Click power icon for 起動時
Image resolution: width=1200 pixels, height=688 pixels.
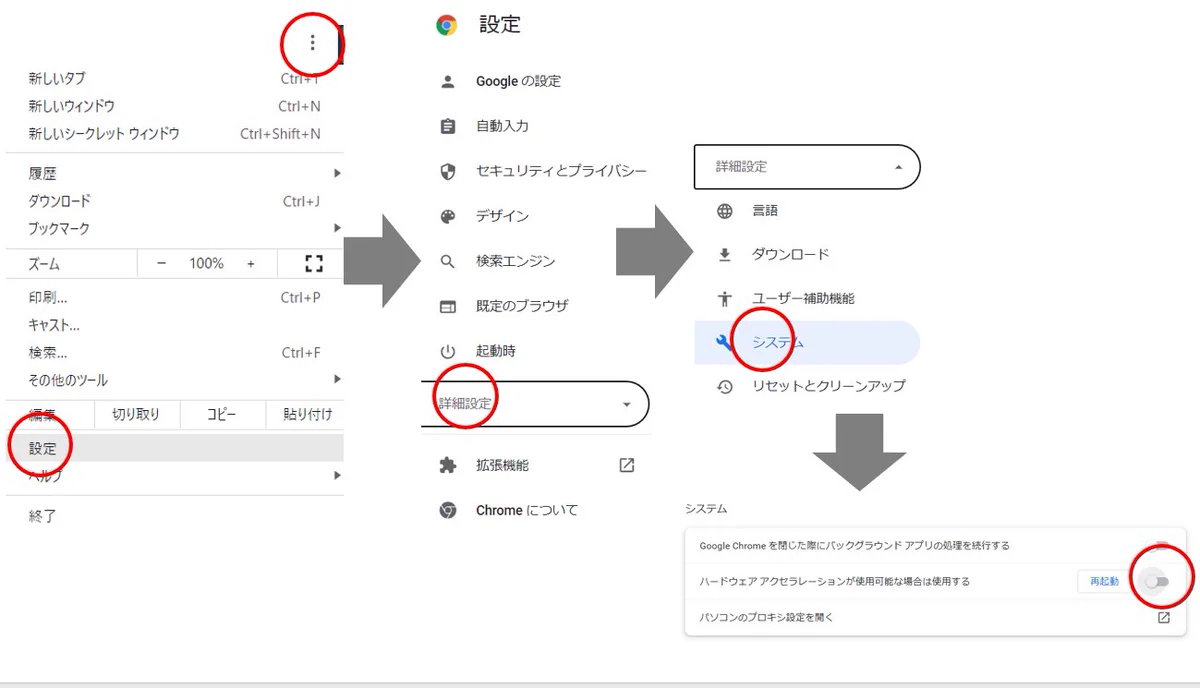[x=448, y=351]
